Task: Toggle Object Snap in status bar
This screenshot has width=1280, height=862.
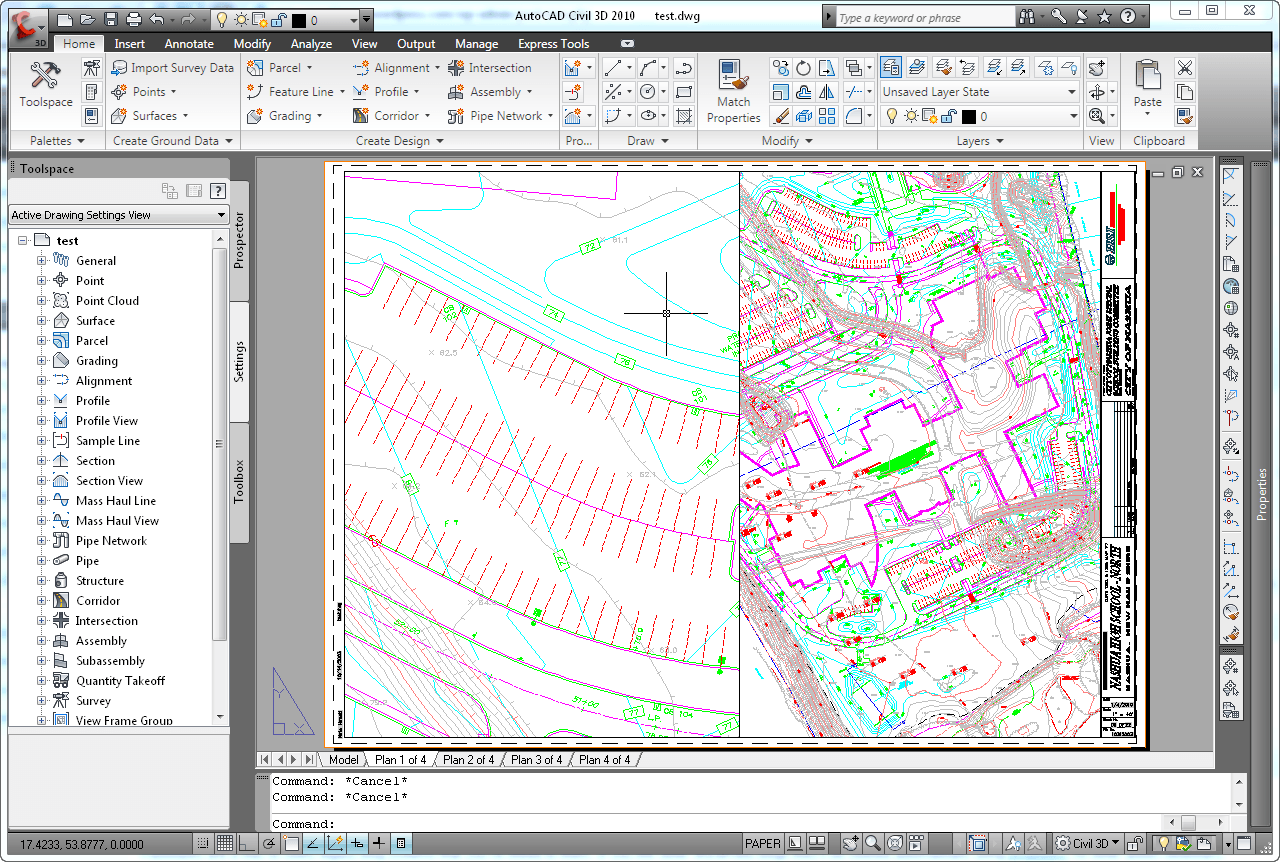Action: tap(291, 843)
